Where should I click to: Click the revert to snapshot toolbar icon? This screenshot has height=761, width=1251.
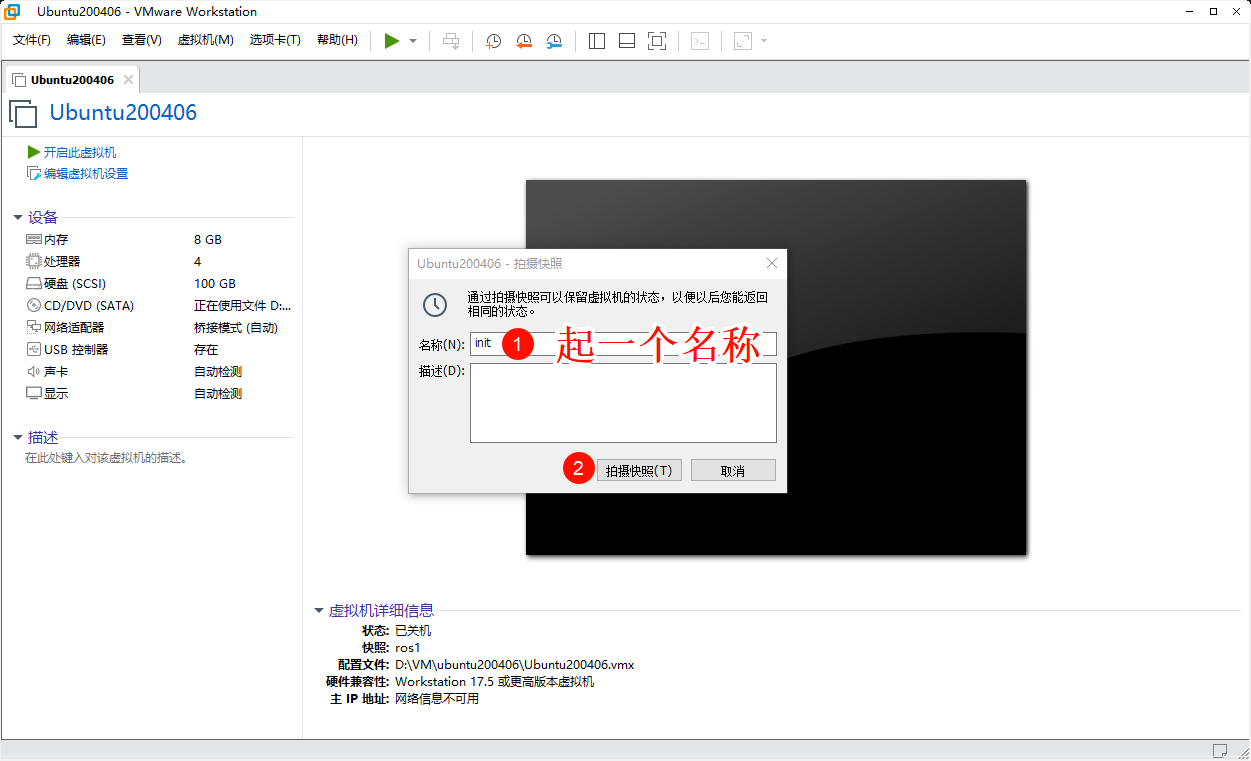click(x=524, y=41)
